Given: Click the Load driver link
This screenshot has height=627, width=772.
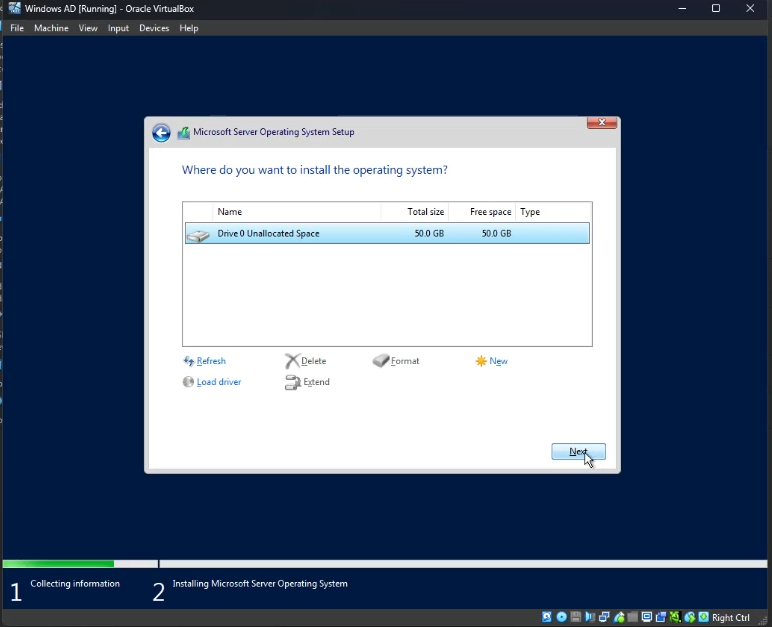Looking at the screenshot, I should [x=219, y=382].
